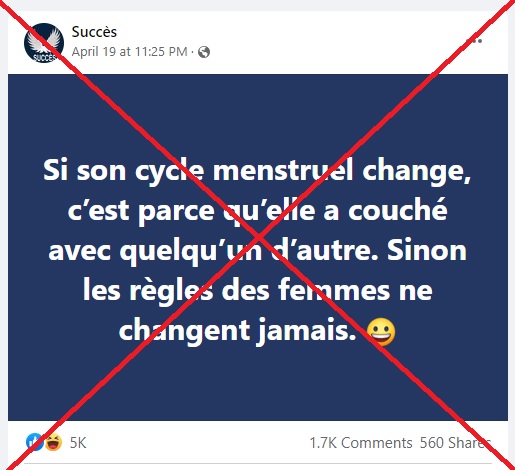The width and height of the screenshot is (515, 470).
Task: Open the three-dot post options menu
Action: [x=473, y=41]
